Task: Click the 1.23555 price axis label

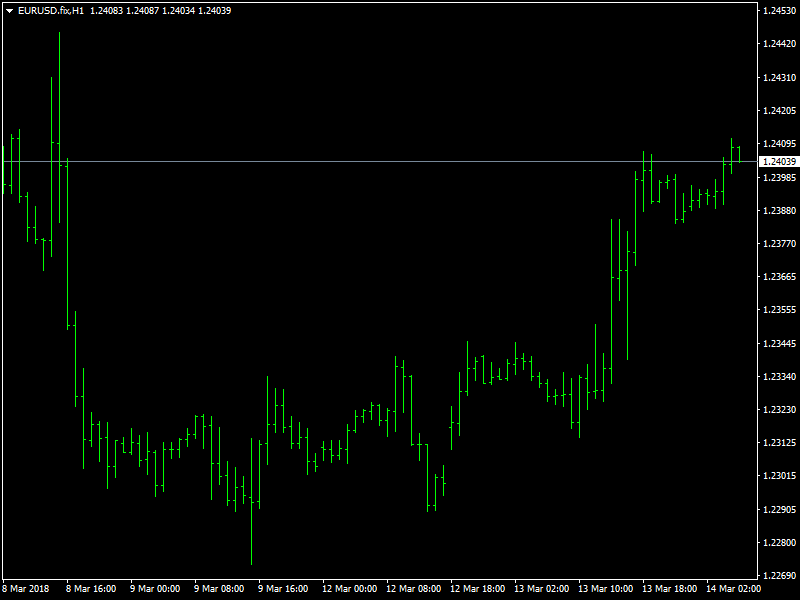Action: point(779,310)
